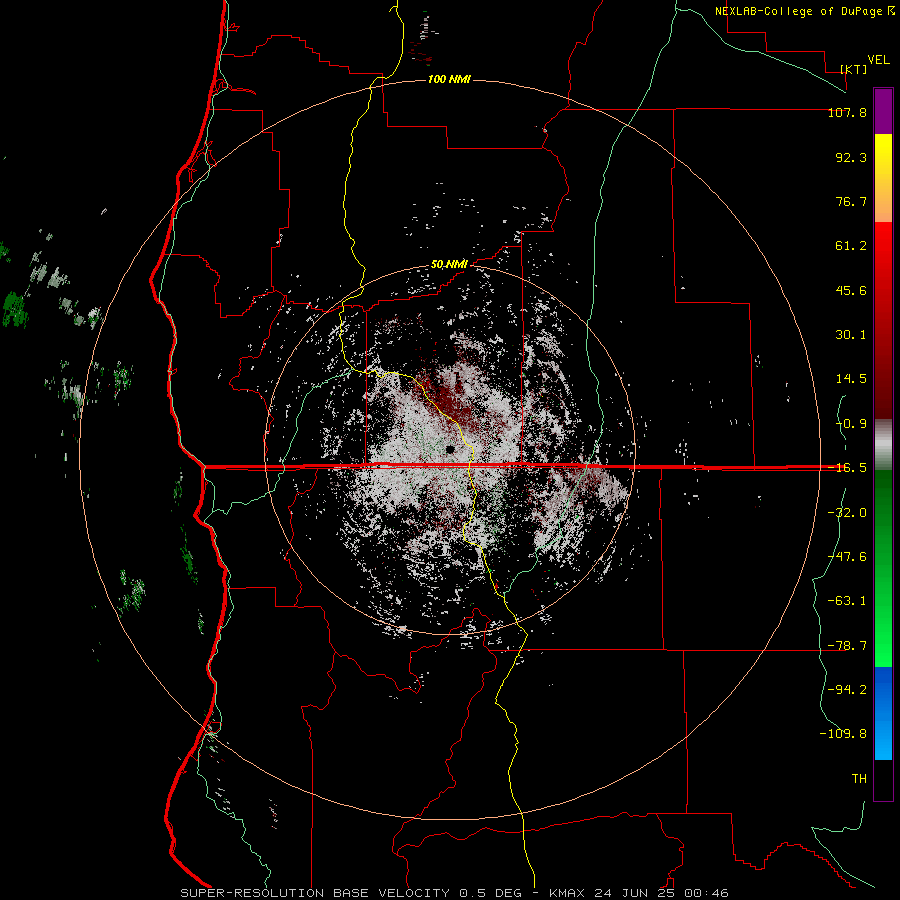Click the 30.1 value on the velocity scale
Viewport: 900px width, 900px height.
coord(851,335)
